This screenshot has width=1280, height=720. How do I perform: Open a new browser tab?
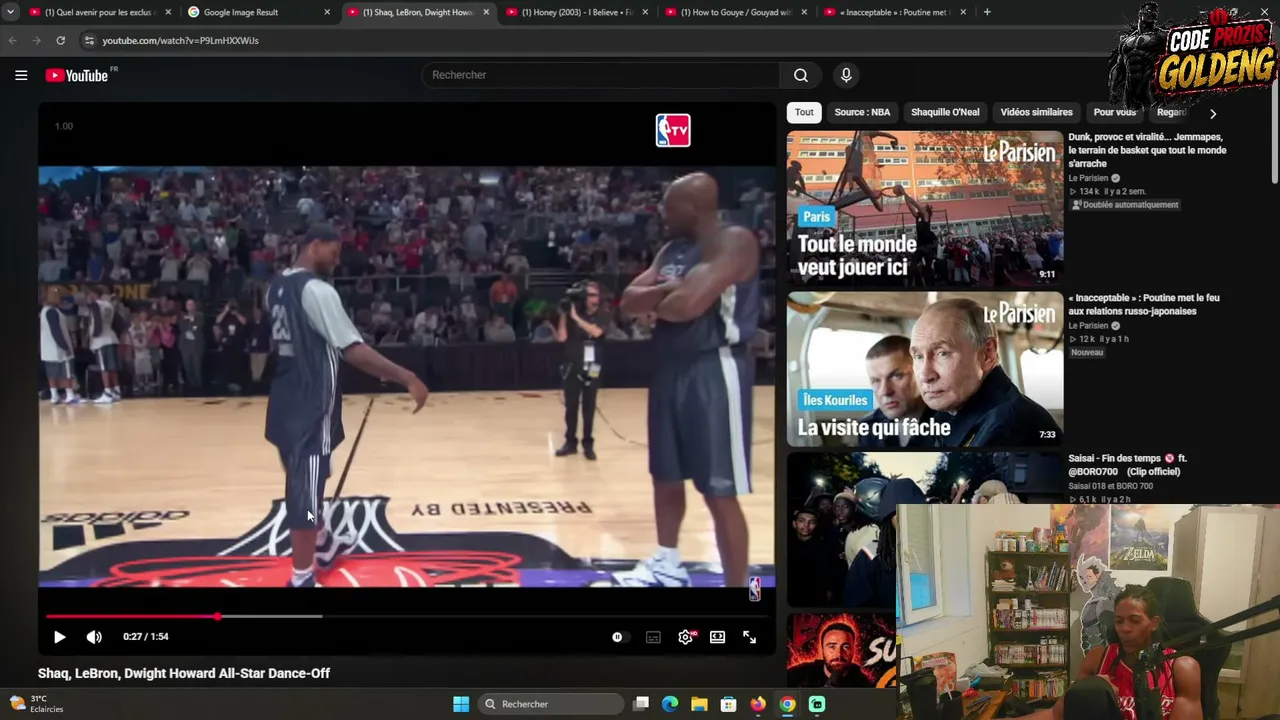[x=987, y=12]
